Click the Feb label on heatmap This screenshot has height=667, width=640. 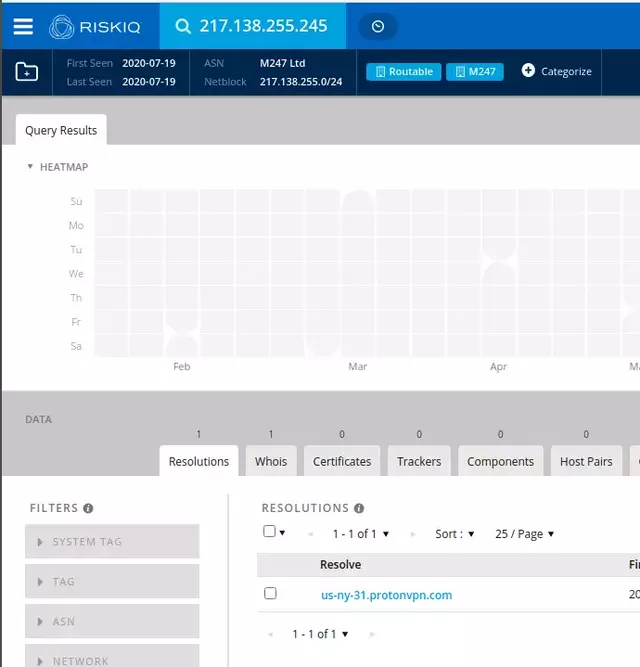tap(182, 366)
